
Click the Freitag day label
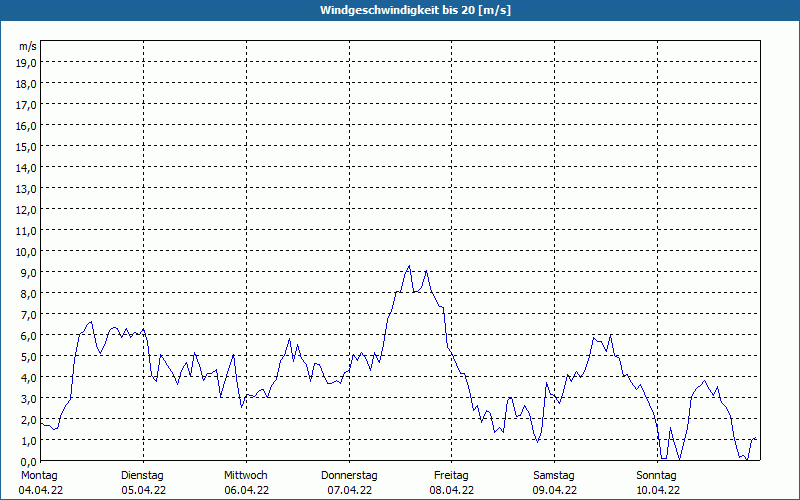click(451, 476)
